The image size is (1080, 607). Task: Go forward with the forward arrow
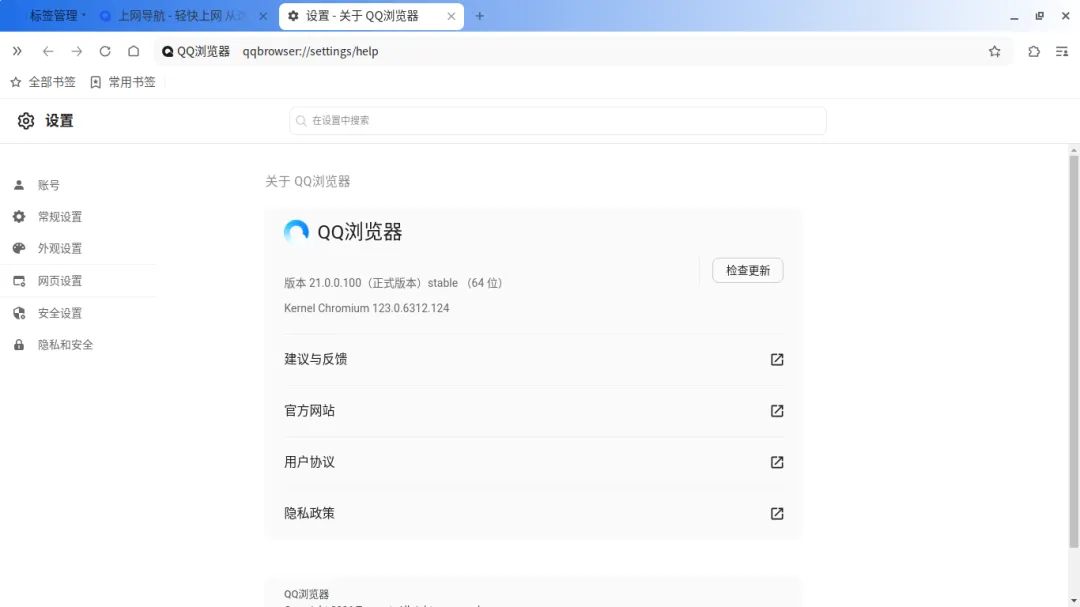[x=76, y=51]
